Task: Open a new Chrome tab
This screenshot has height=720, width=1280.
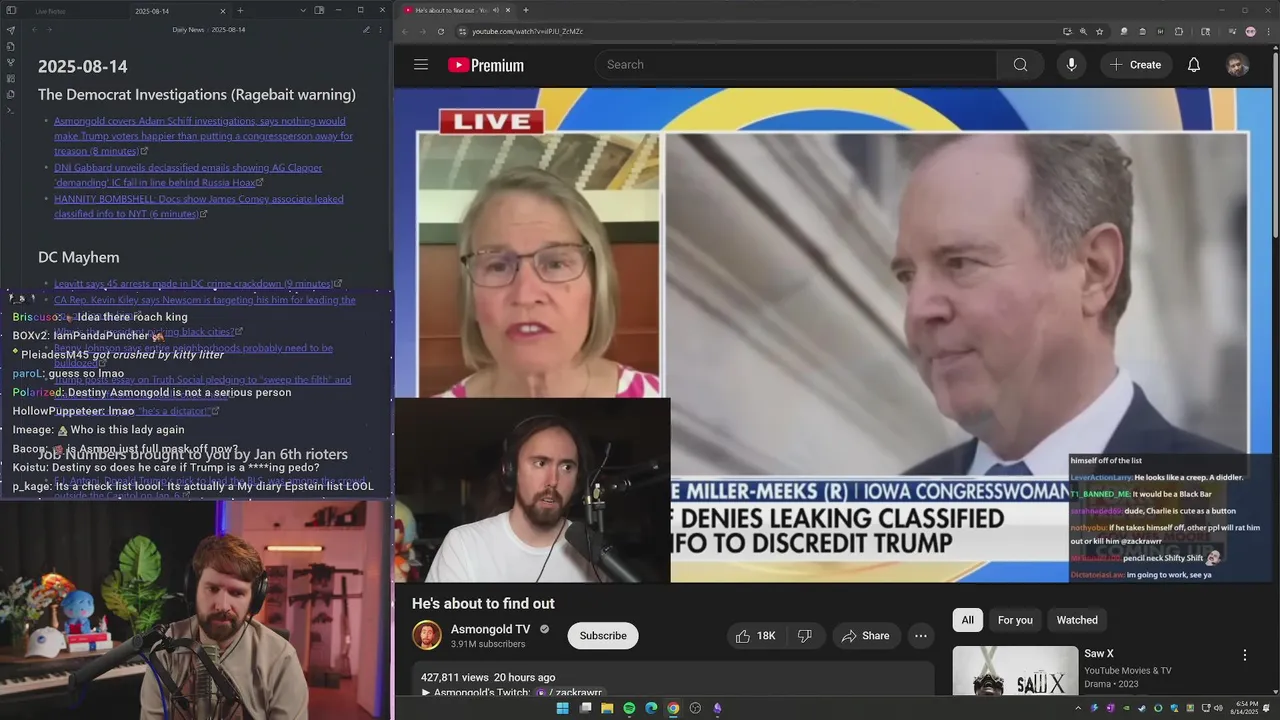Action: tap(526, 10)
